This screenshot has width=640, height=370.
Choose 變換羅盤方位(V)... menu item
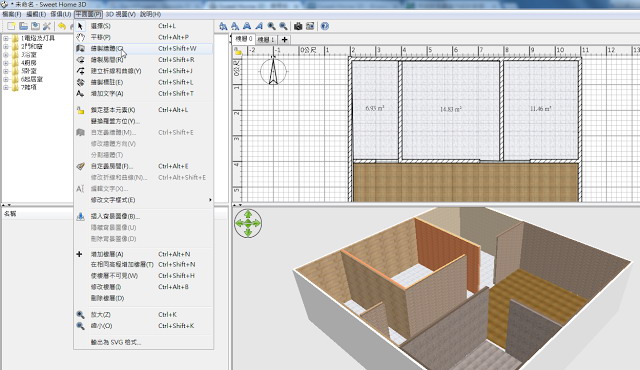point(143,121)
